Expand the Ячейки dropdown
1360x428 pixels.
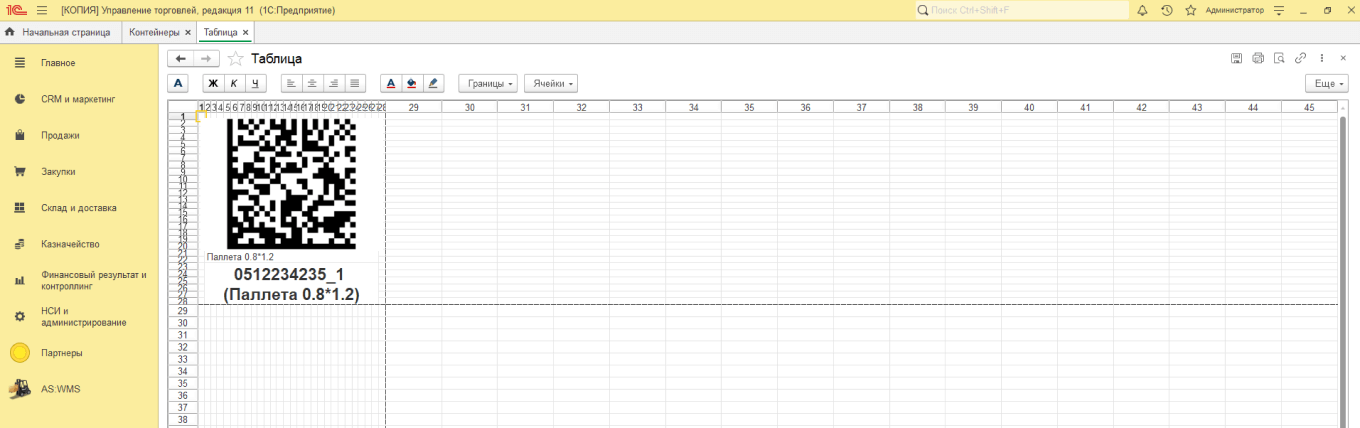pyautogui.click(x=551, y=83)
